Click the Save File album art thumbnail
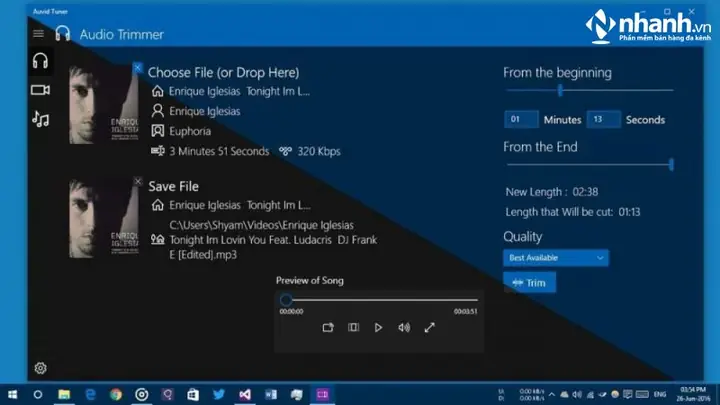 (104, 218)
